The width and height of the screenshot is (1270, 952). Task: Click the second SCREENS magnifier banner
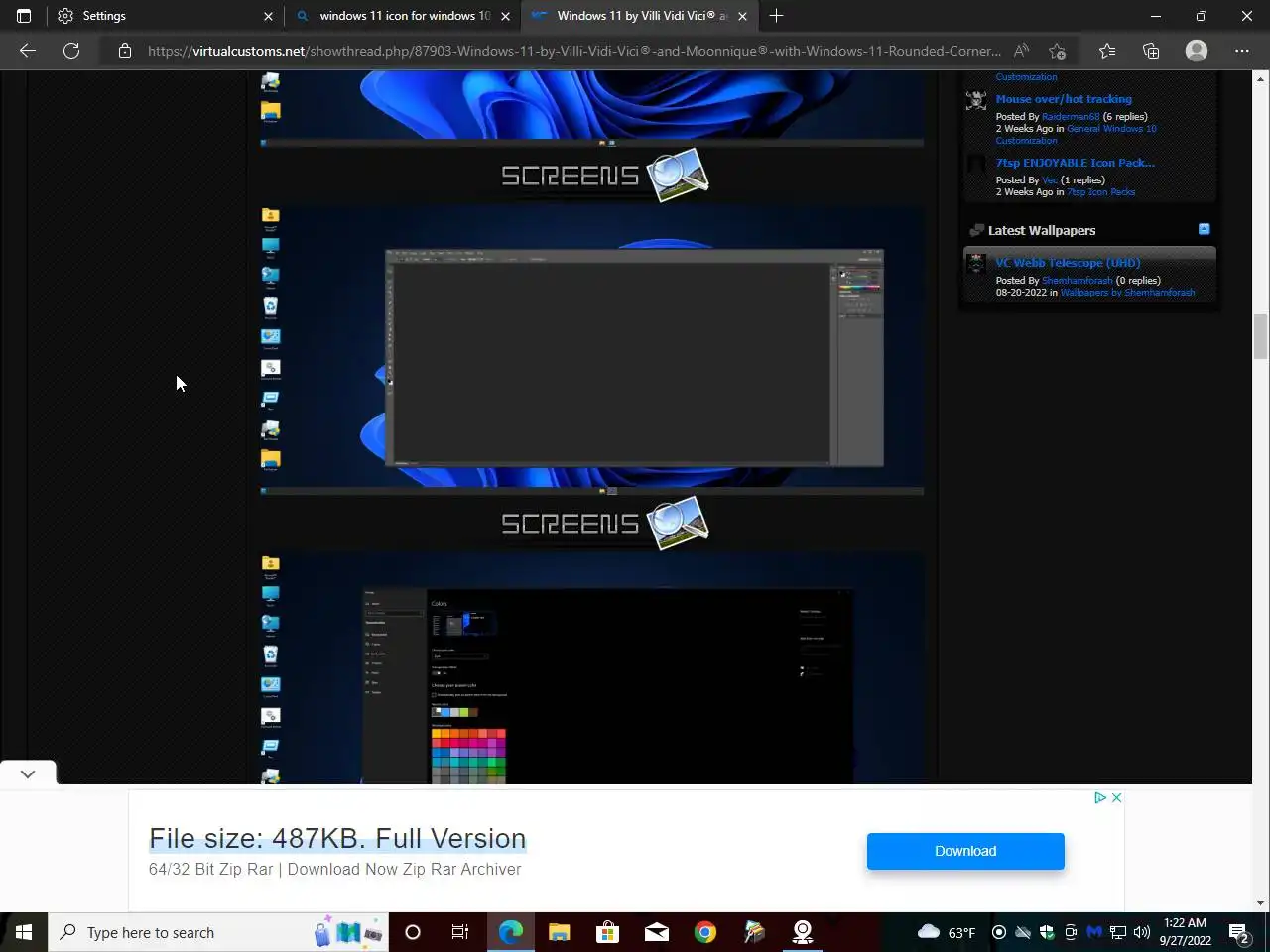(x=604, y=523)
